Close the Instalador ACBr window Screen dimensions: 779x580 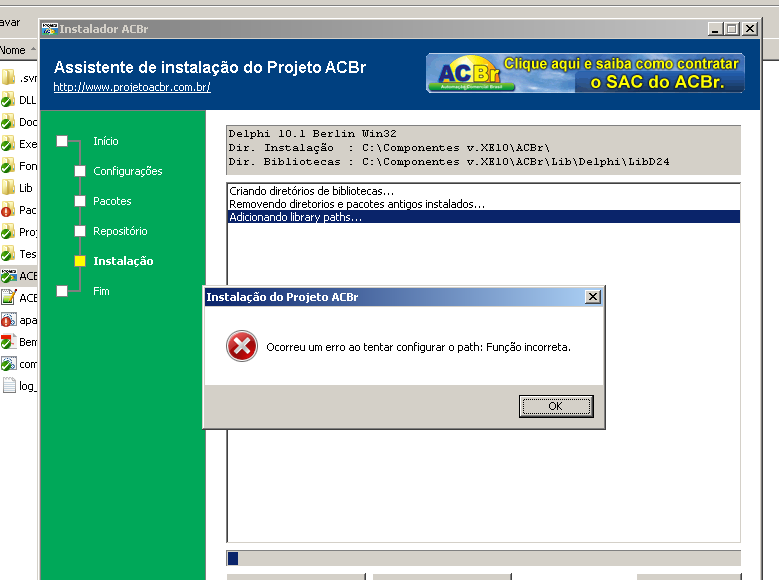tap(750, 29)
